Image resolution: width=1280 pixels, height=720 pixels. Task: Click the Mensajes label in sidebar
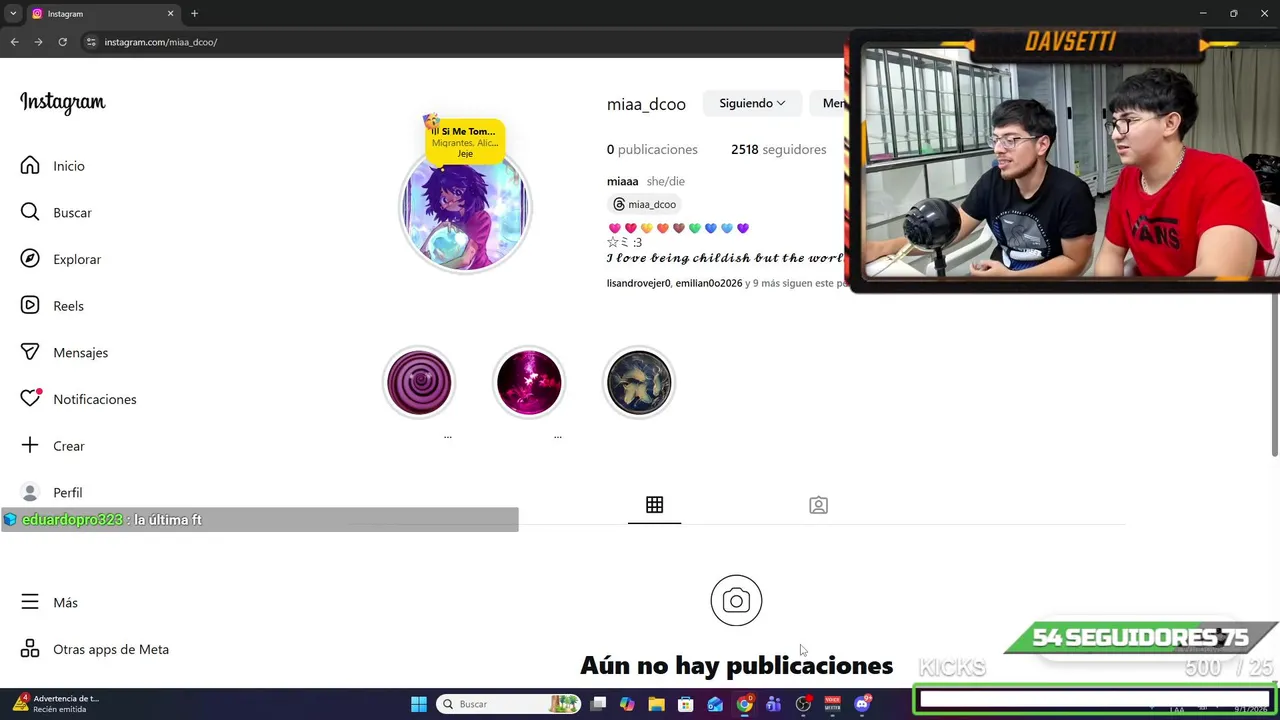tap(80, 352)
